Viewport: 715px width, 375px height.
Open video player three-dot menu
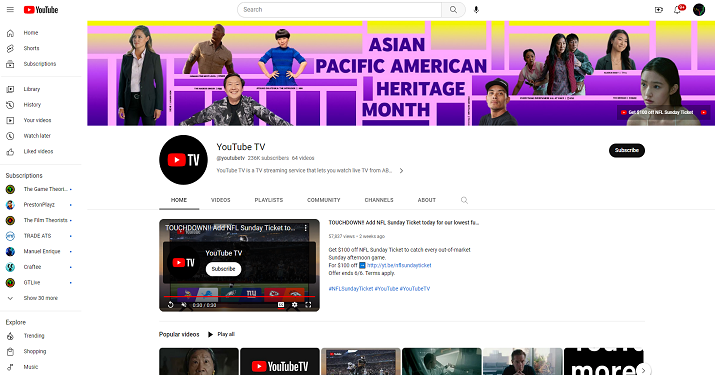[306, 228]
